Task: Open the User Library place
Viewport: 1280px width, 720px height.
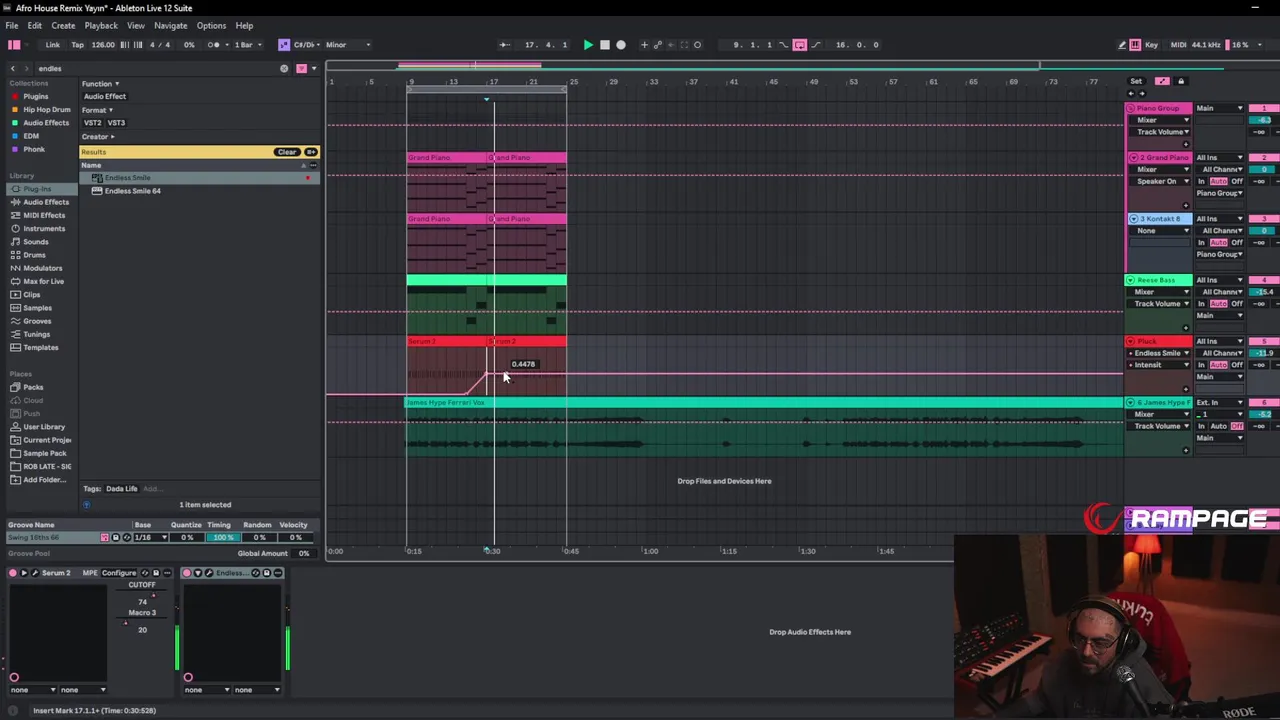Action: tap(44, 427)
